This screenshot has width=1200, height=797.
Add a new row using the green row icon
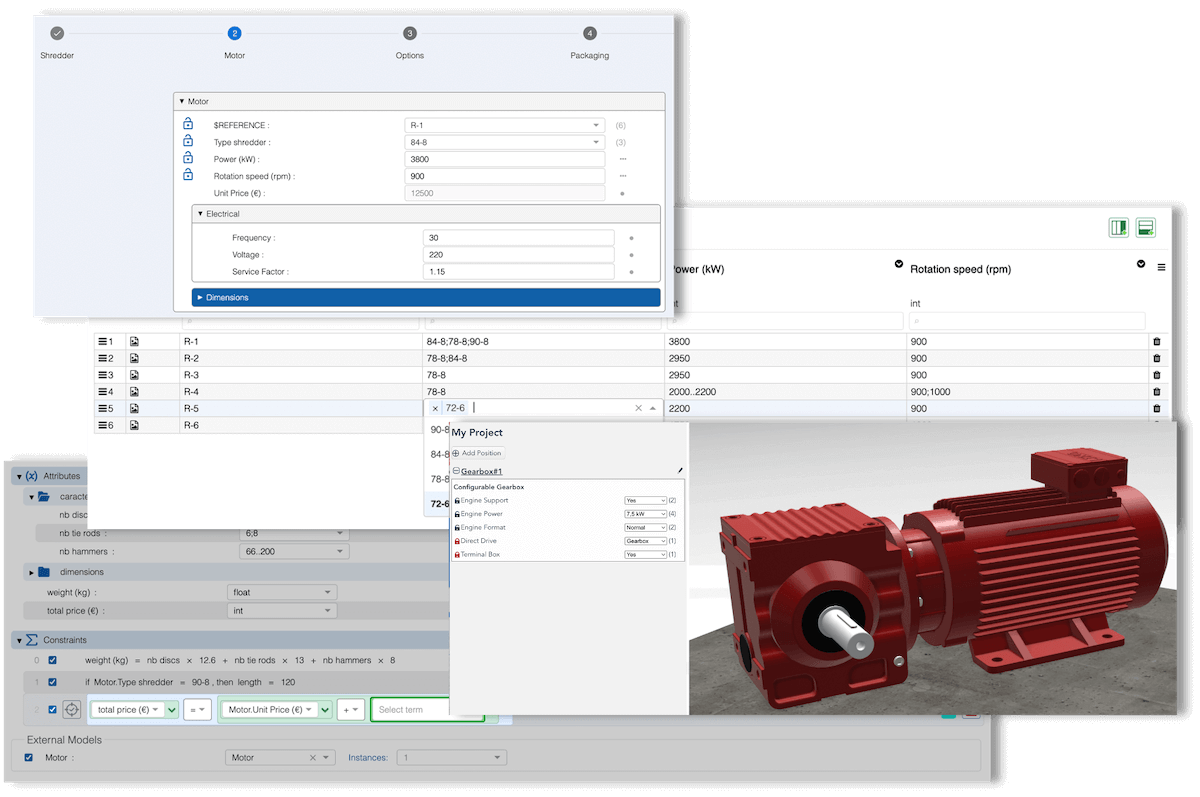[x=1145, y=227]
